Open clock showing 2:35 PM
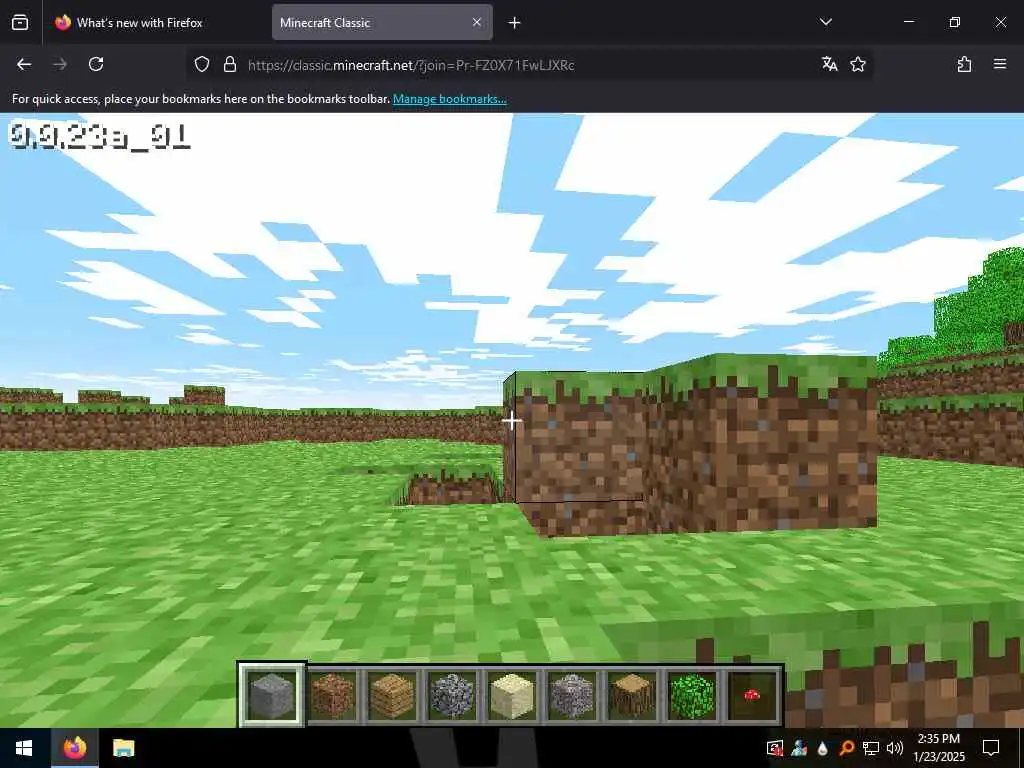 pyautogui.click(x=938, y=748)
